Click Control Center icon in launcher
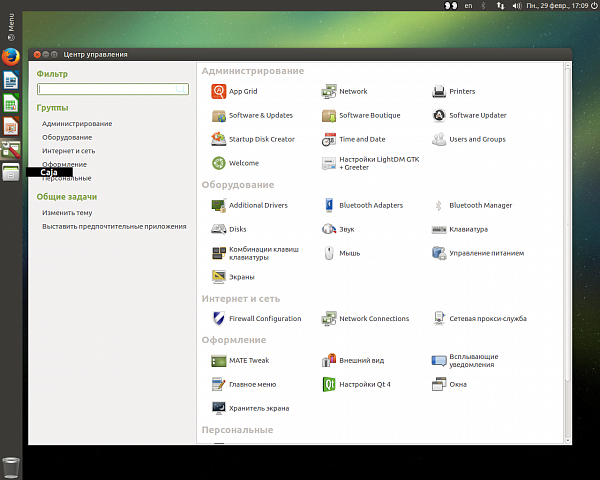The image size is (600, 480). (x=11, y=150)
